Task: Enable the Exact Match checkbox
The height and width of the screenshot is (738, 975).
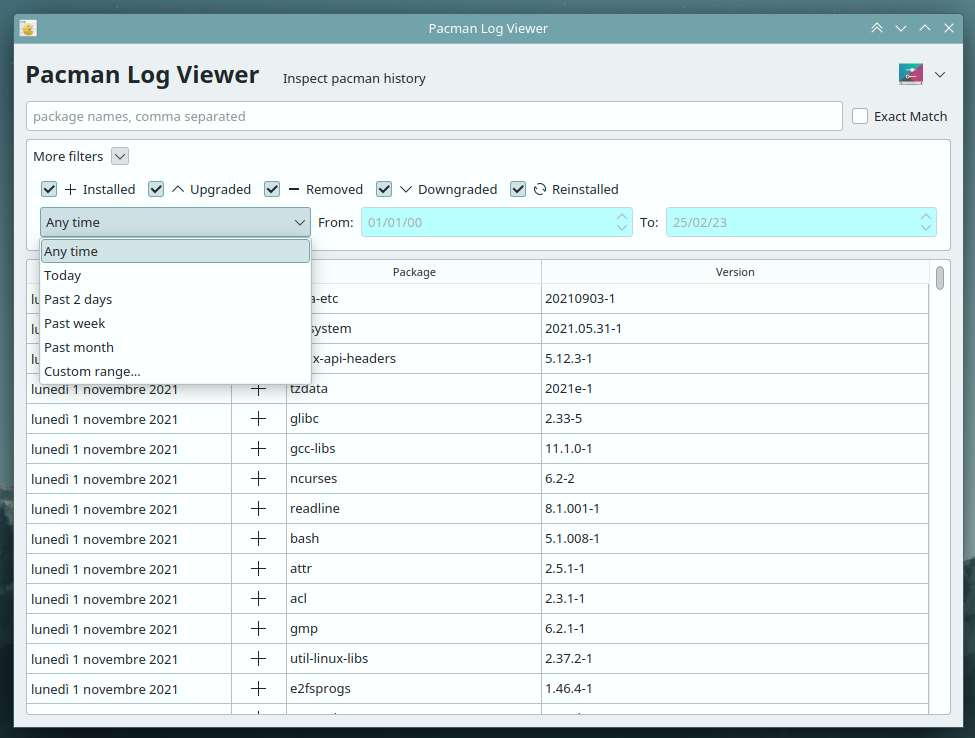Action: (x=859, y=116)
